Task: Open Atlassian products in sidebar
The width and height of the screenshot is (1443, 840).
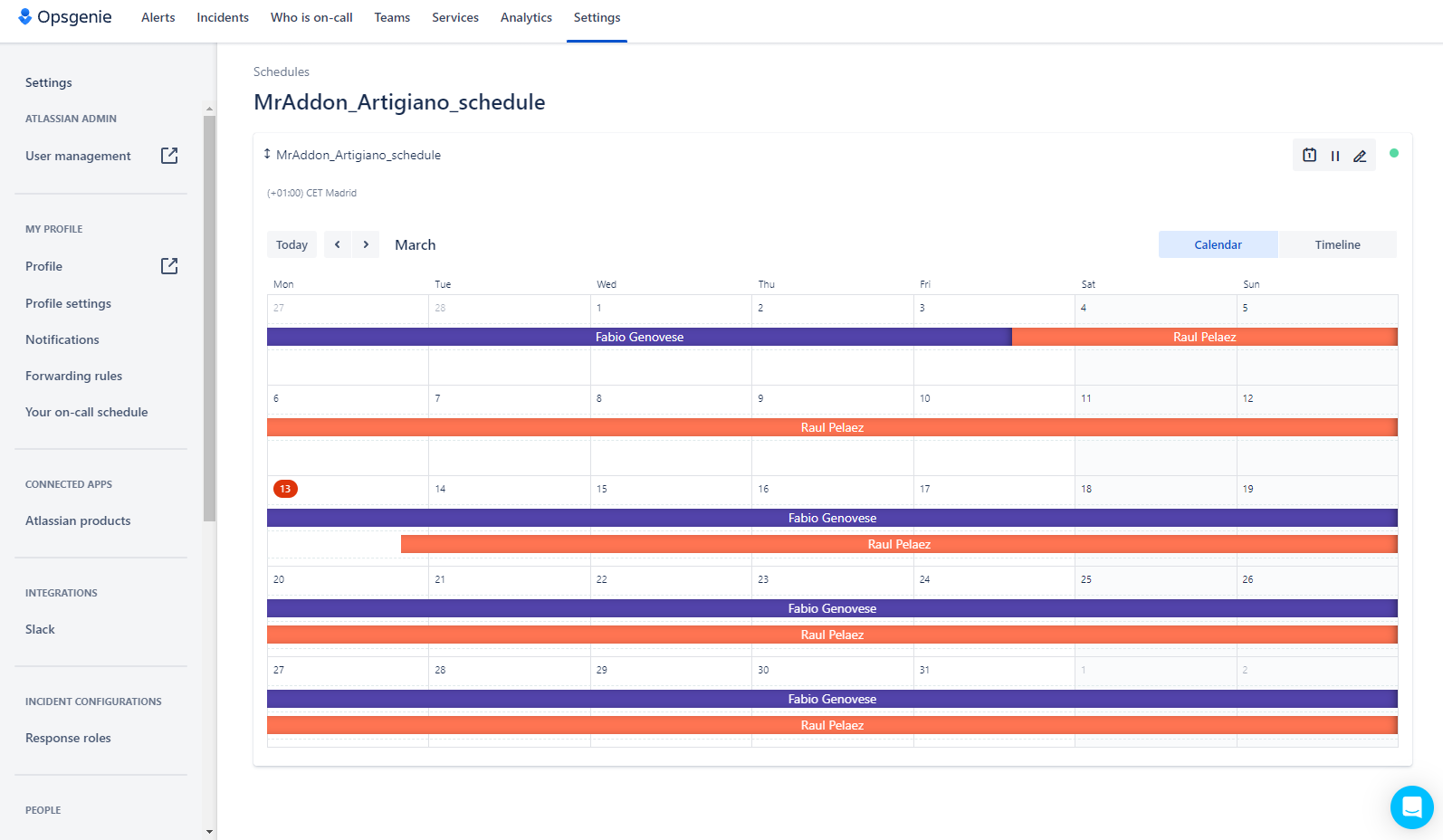Action: pos(78,520)
